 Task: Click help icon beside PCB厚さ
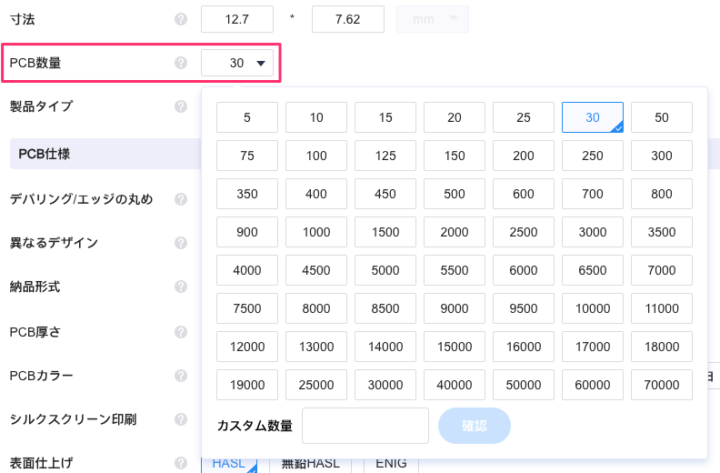point(181,331)
